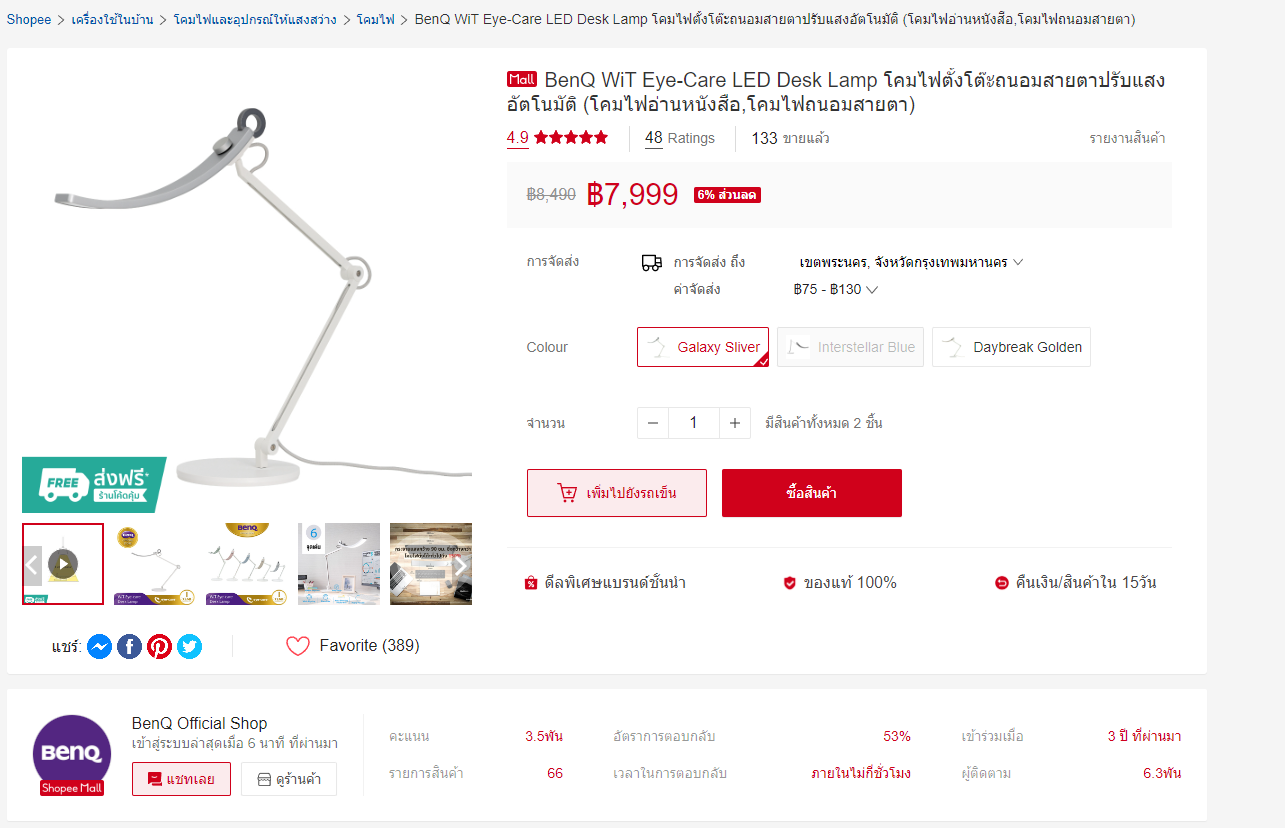Expand delivery location dropdown
This screenshot has height=828, width=1285.
(x=911, y=262)
